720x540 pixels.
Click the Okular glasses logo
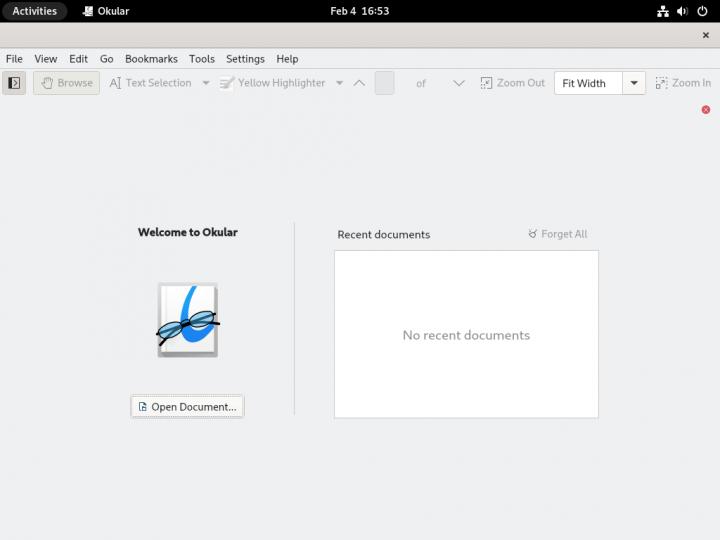tap(187, 320)
